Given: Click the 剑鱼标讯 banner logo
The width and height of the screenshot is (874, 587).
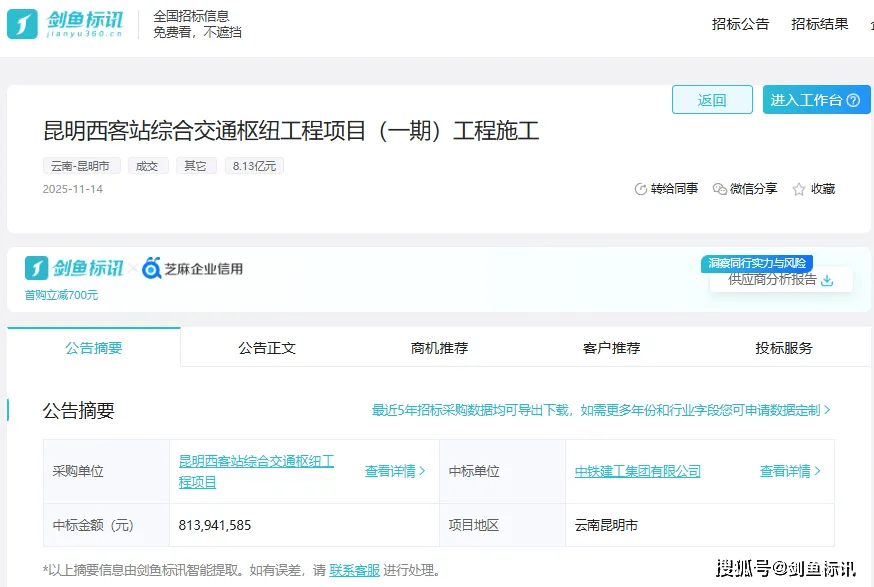Looking at the screenshot, I should click(75, 268).
